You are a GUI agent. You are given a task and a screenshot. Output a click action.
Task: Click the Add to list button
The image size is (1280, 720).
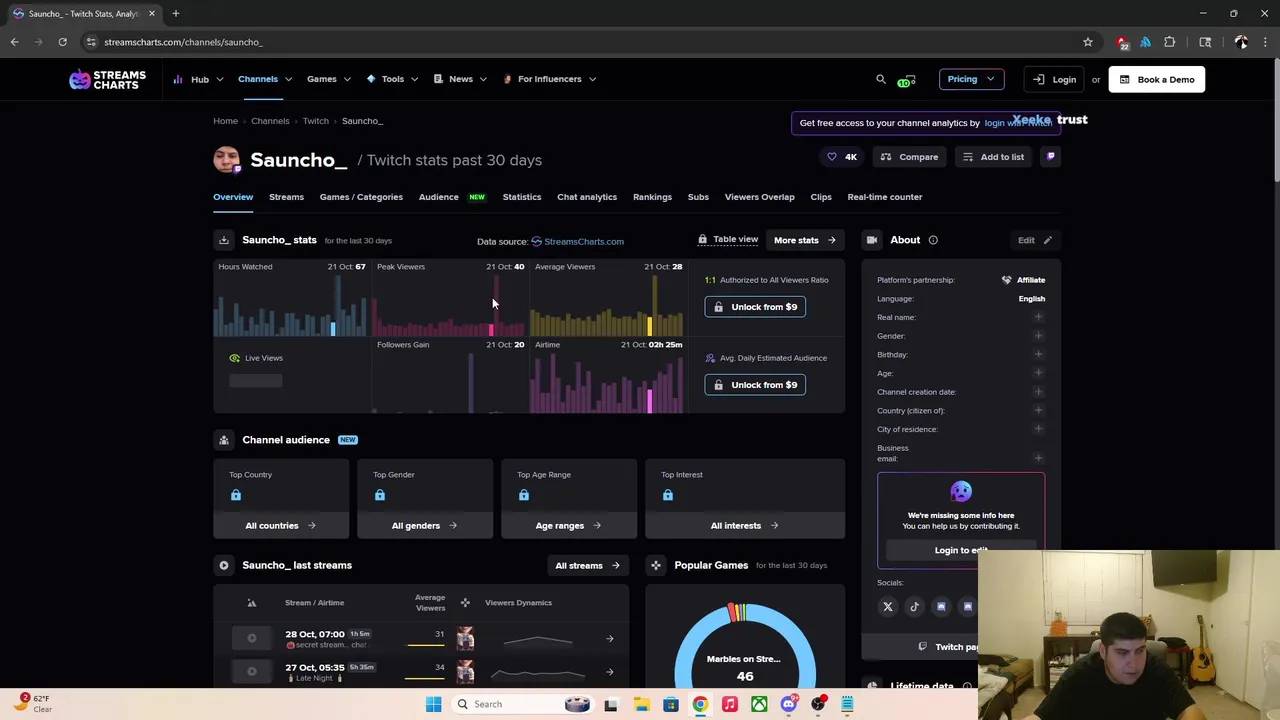click(994, 157)
